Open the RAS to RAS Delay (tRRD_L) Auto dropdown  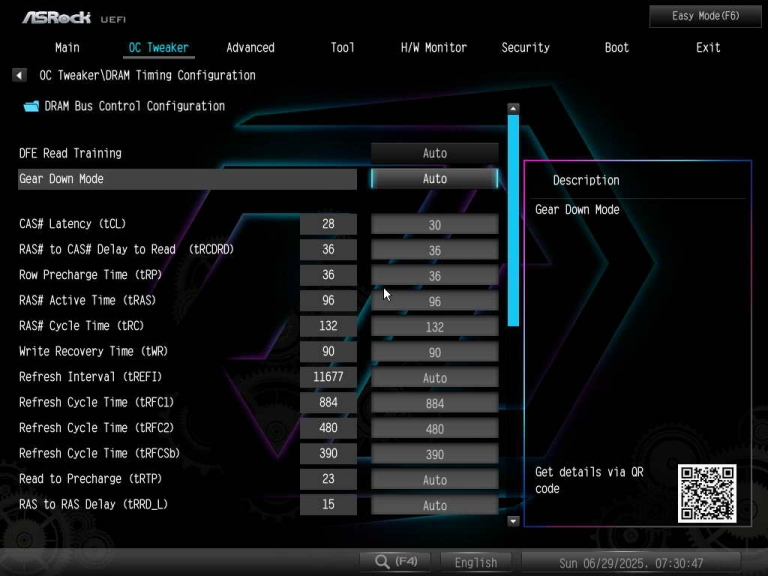point(434,505)
